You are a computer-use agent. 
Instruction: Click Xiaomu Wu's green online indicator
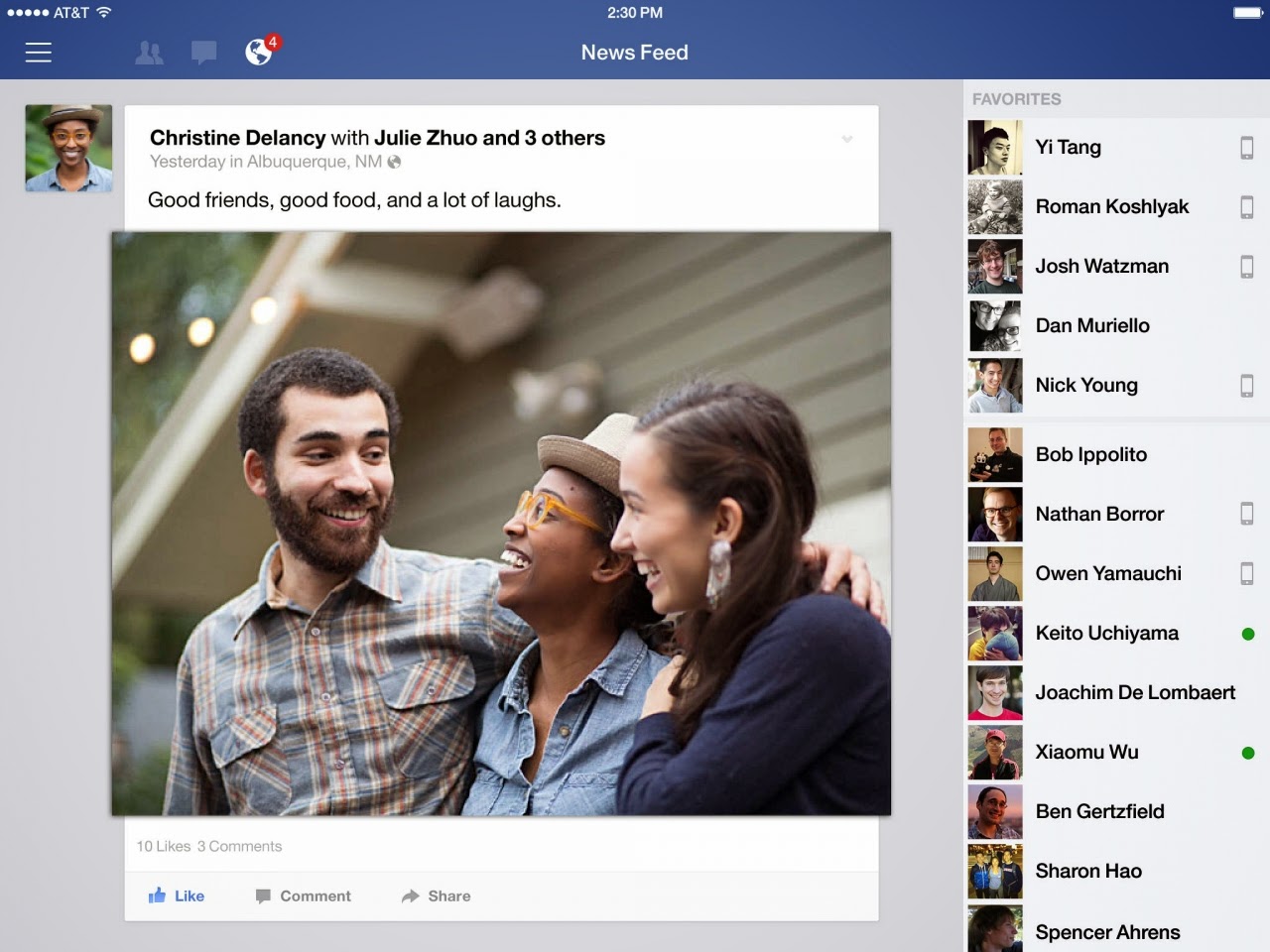1247,752
